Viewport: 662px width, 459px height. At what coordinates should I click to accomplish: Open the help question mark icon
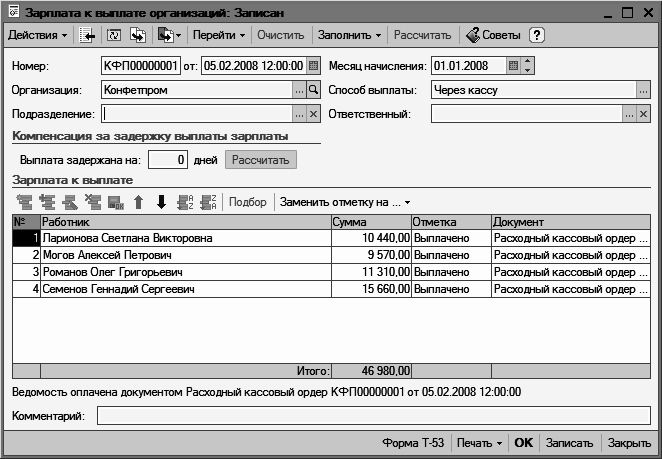pyautogui.click(x=537, y=35)
